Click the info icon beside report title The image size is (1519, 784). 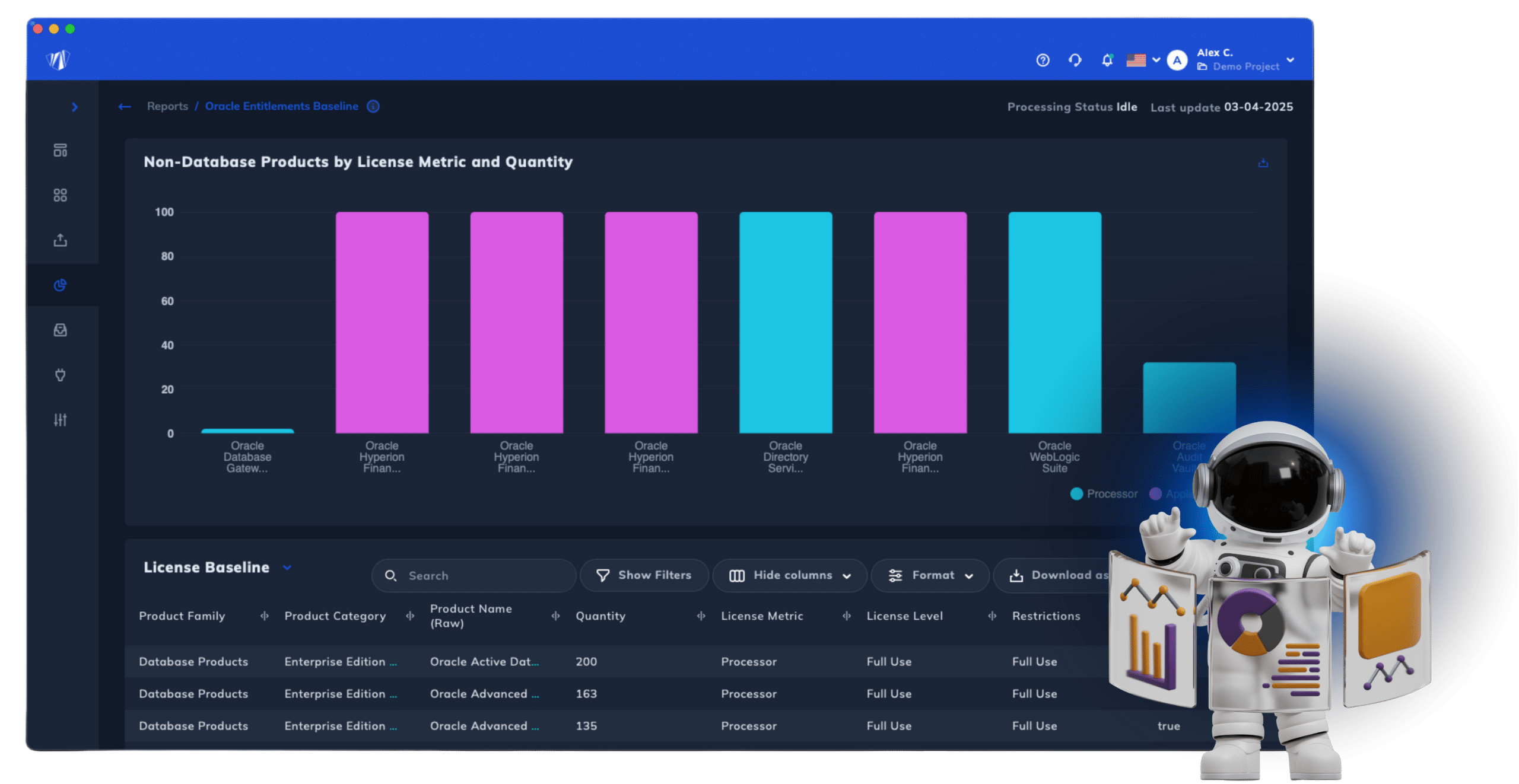coord(373,107)
